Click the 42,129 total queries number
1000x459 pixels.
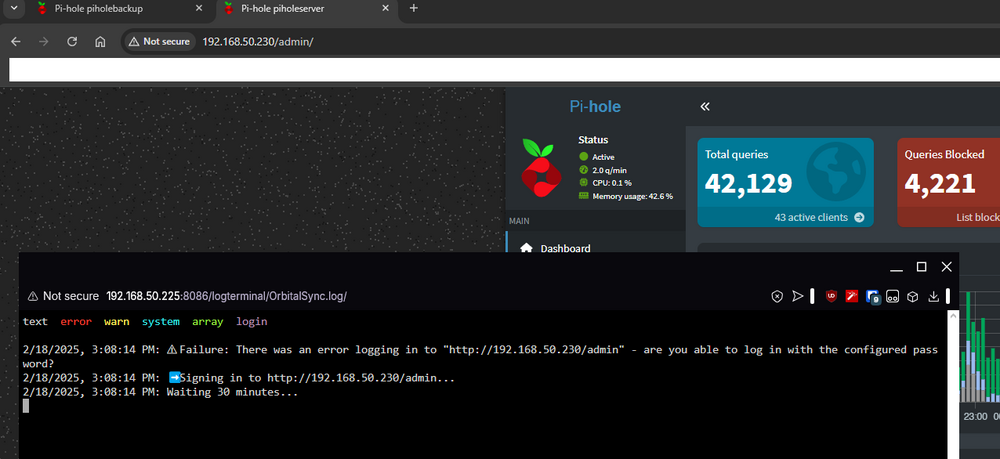pos(748,183)
